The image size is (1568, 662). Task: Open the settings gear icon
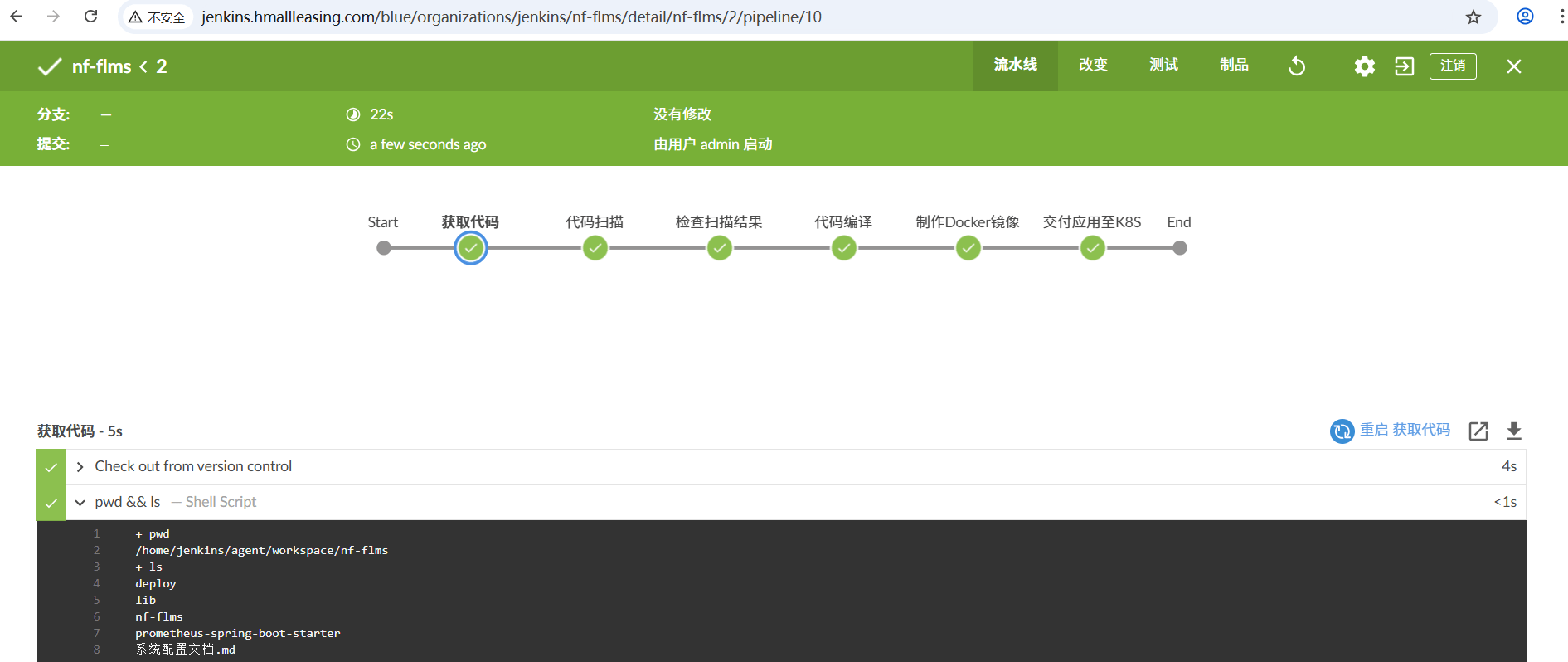pyautogui.click(x=1364, y=66)
